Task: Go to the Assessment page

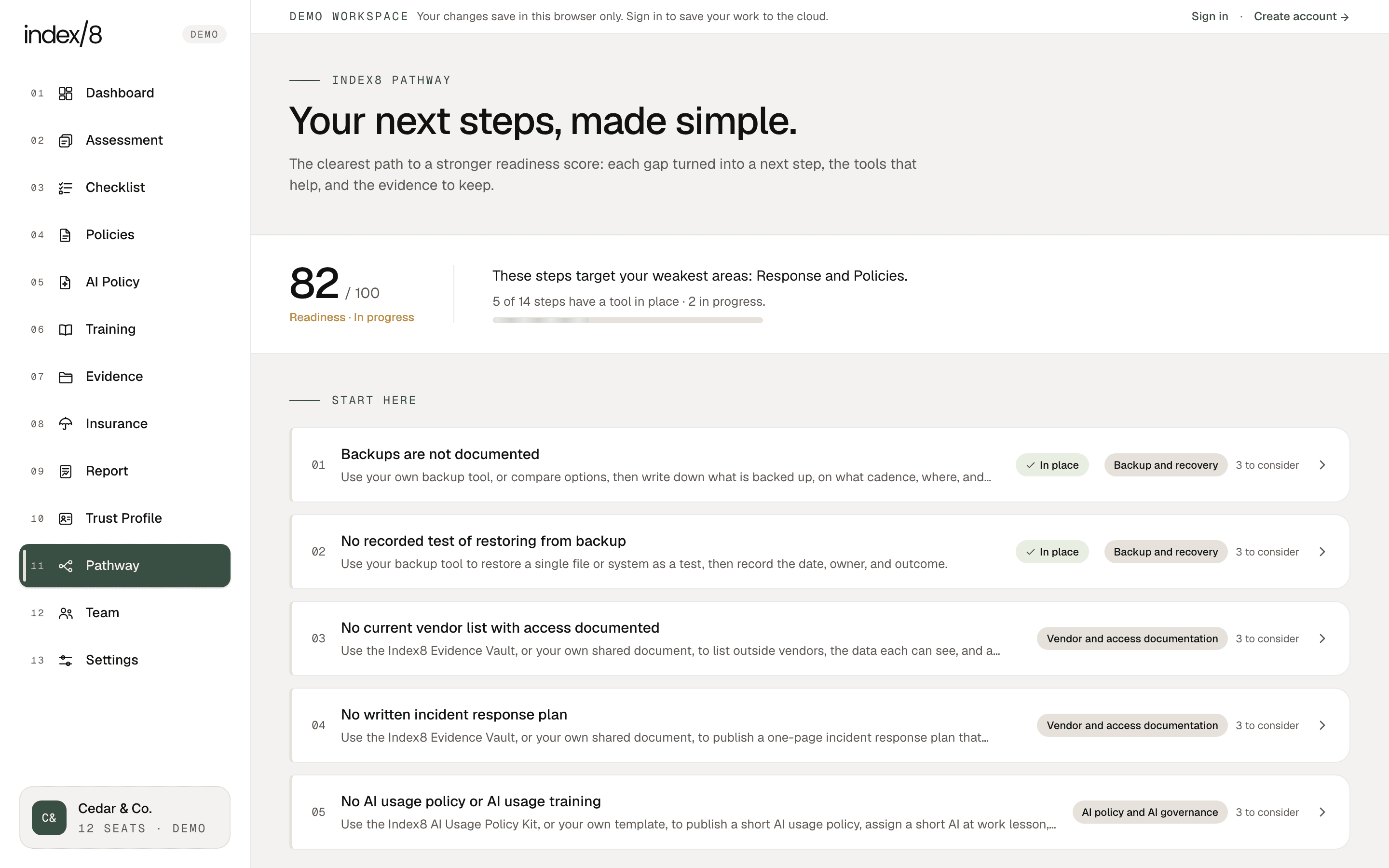Action: (124, 141)
